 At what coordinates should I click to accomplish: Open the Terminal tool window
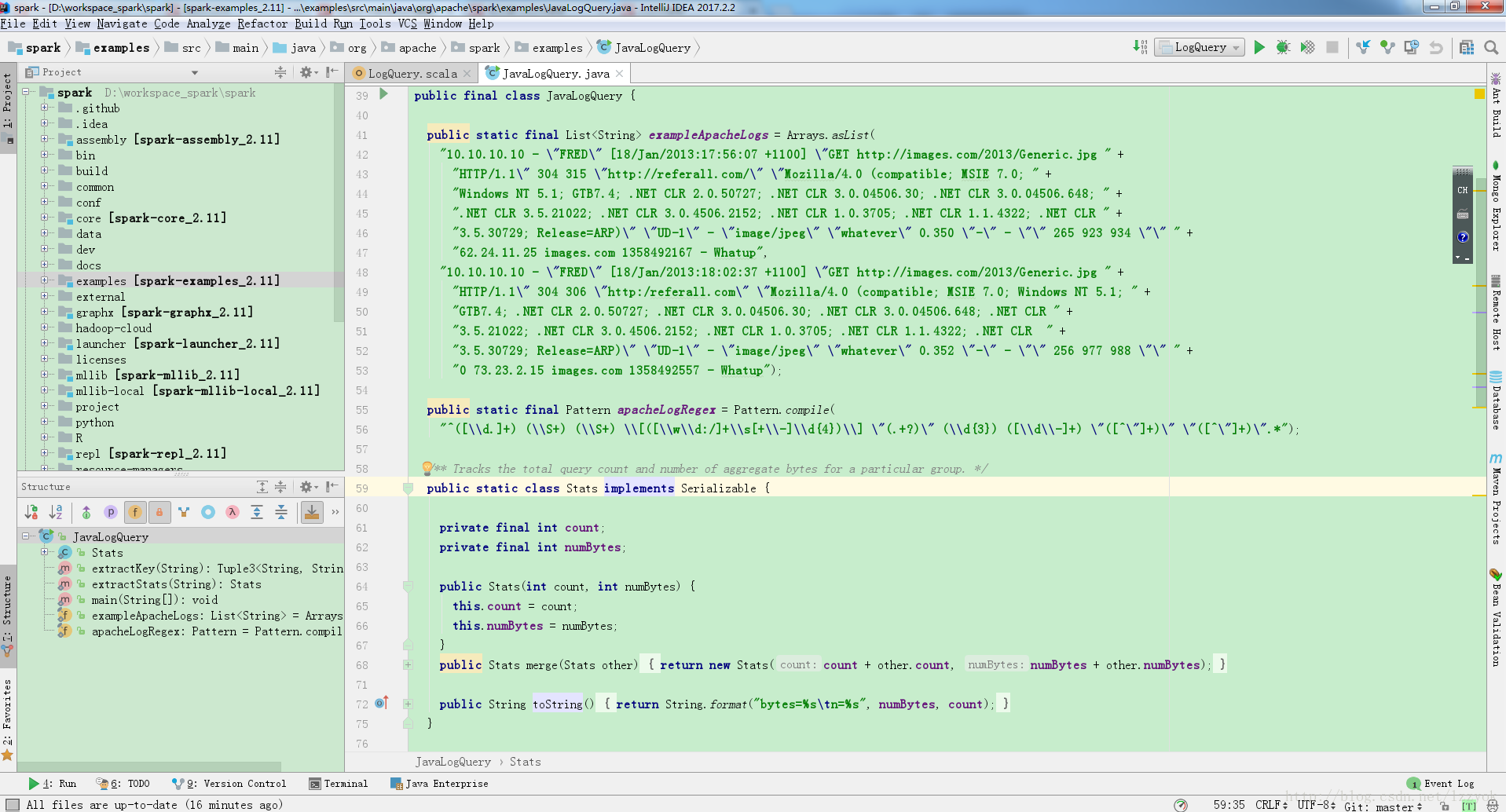[339, 784]
